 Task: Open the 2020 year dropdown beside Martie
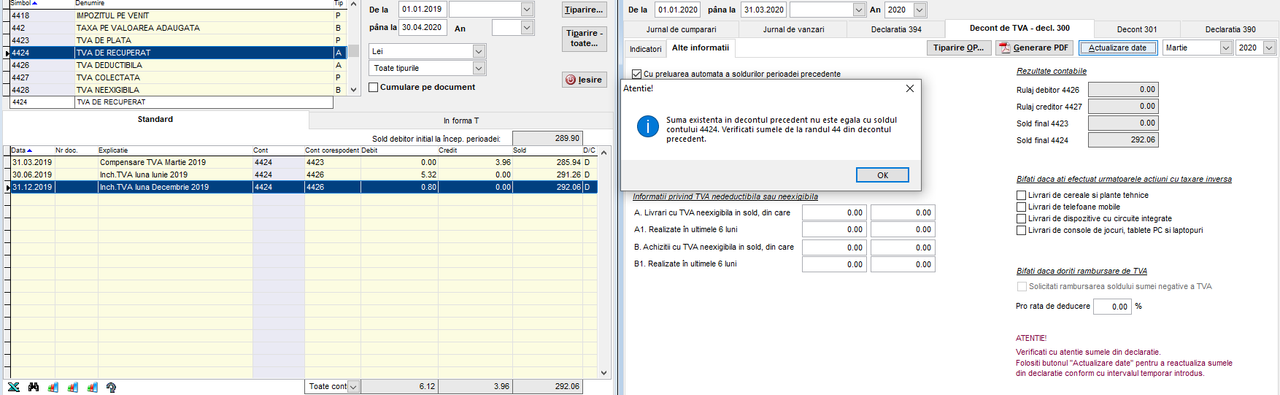[1269, 47]
